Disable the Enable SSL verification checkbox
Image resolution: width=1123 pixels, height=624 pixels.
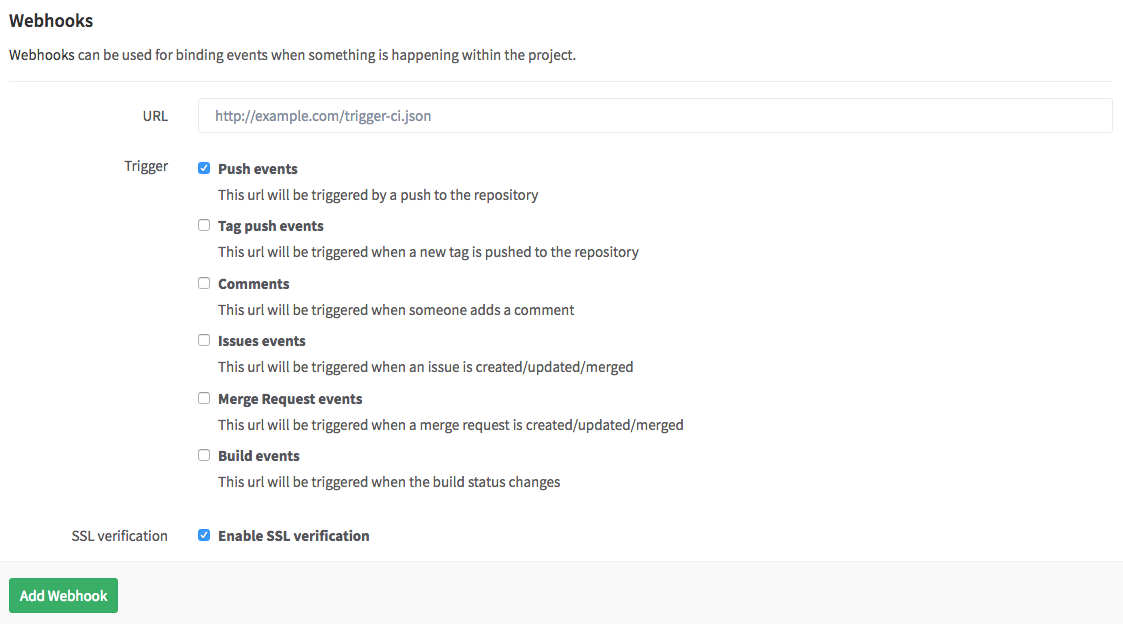tap(204, 535)
